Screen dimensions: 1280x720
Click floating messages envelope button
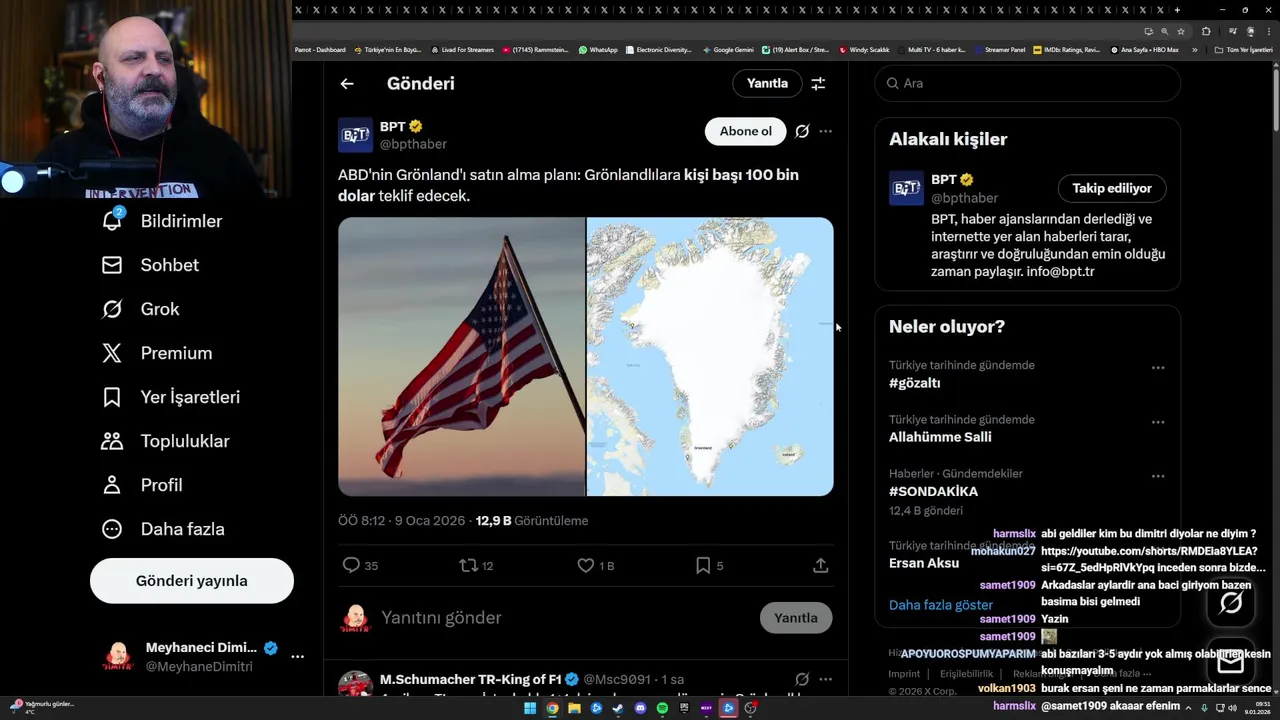(x=1231, y=661)
